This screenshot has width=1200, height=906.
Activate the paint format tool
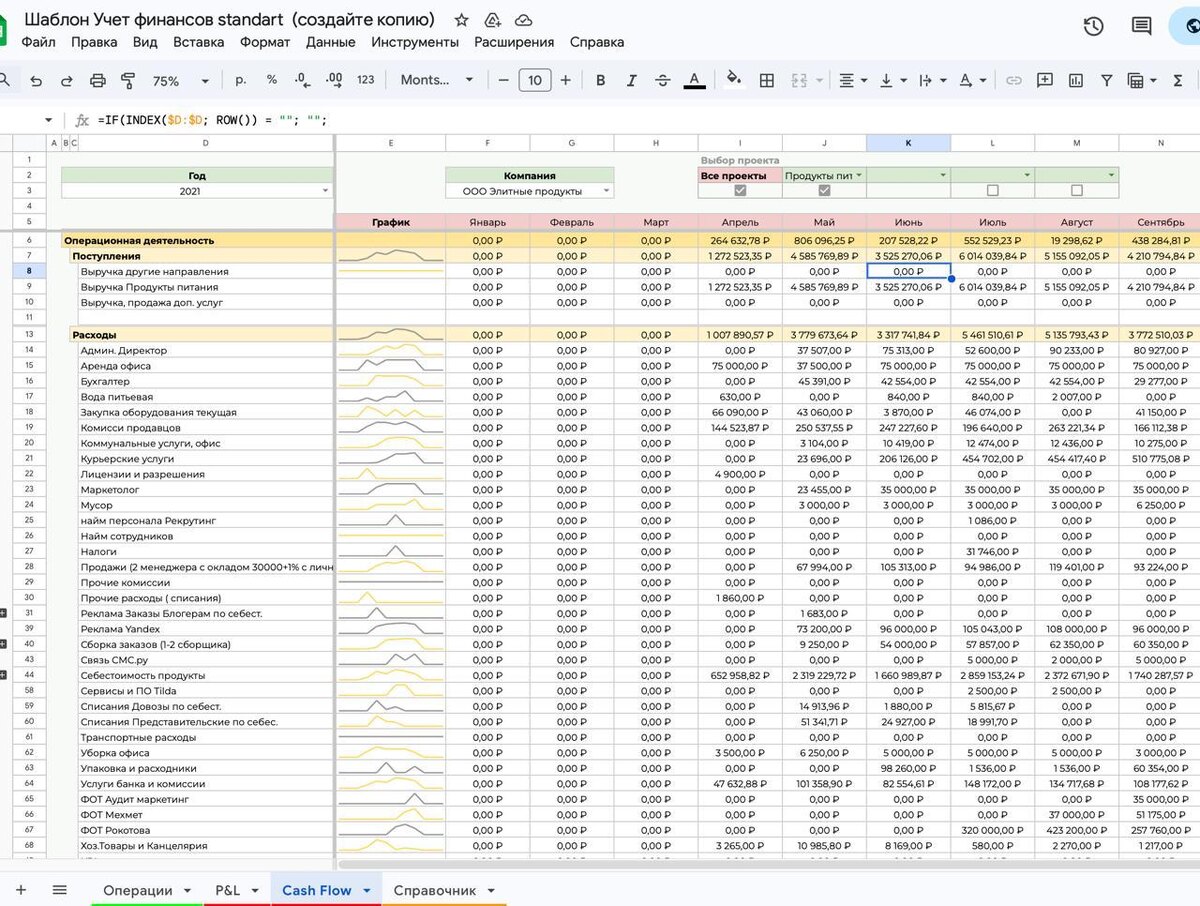(128, 81)
